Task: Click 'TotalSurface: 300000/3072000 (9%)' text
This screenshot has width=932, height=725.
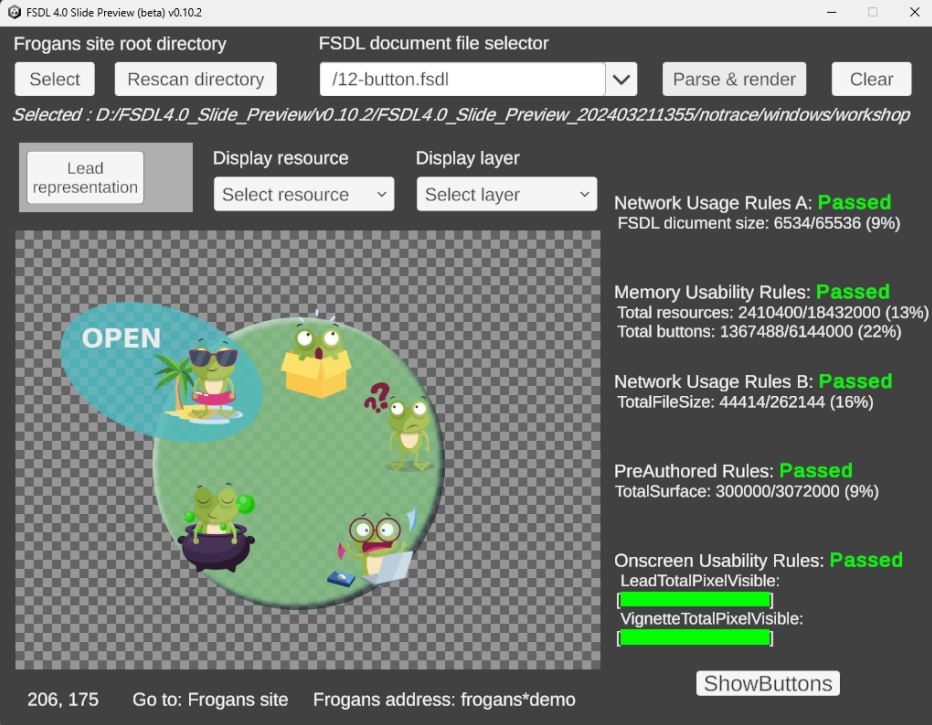Action: (747, 491)
